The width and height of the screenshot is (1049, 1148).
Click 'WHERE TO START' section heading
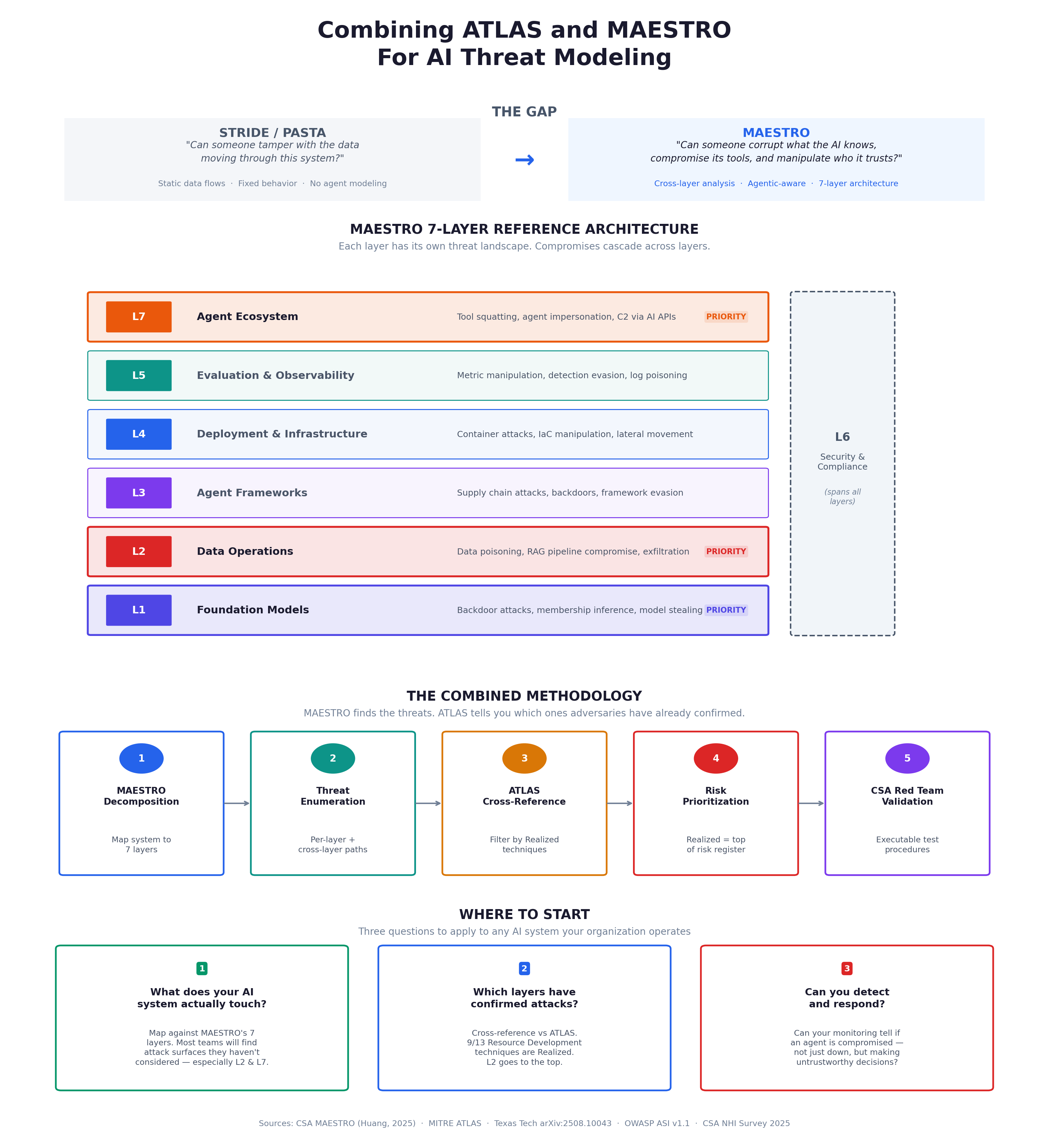[524, 915]
